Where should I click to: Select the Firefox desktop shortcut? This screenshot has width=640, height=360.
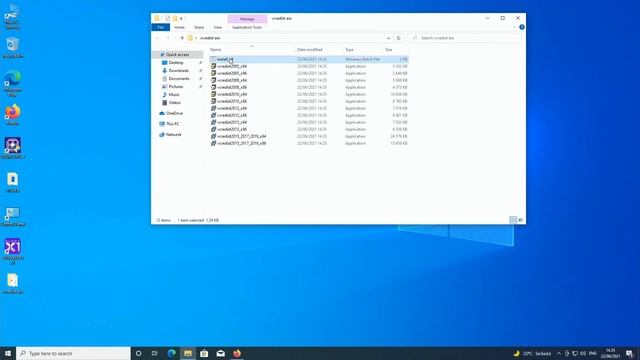coord(13,115)
